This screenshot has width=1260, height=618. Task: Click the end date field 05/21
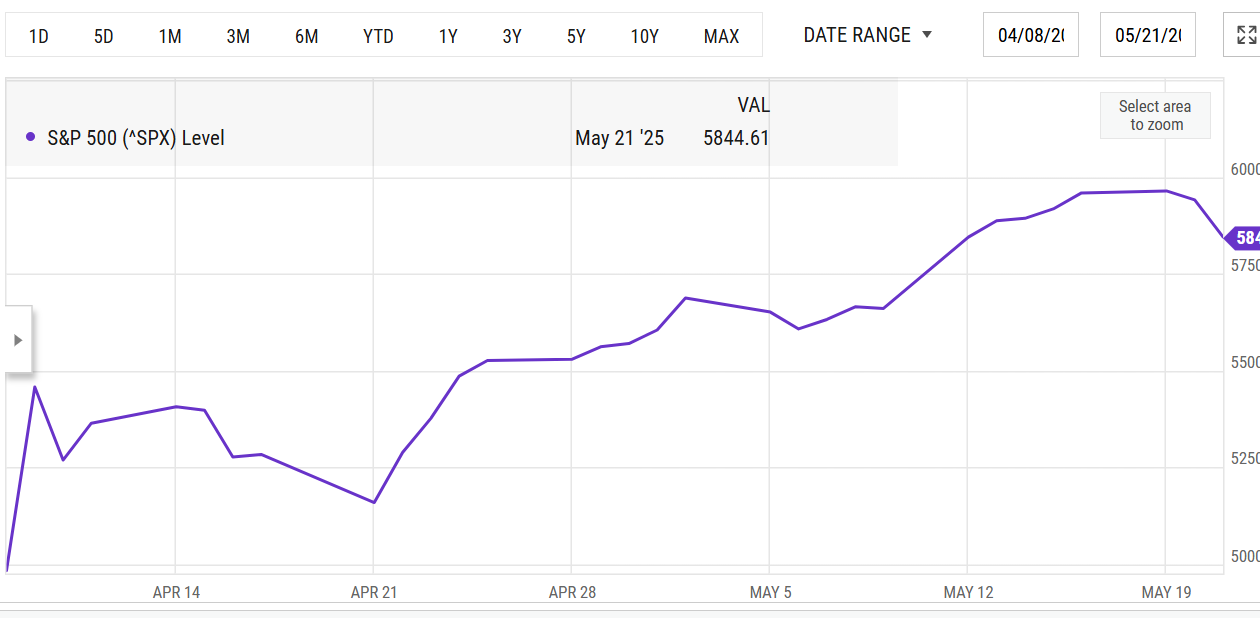(1147, 35)
